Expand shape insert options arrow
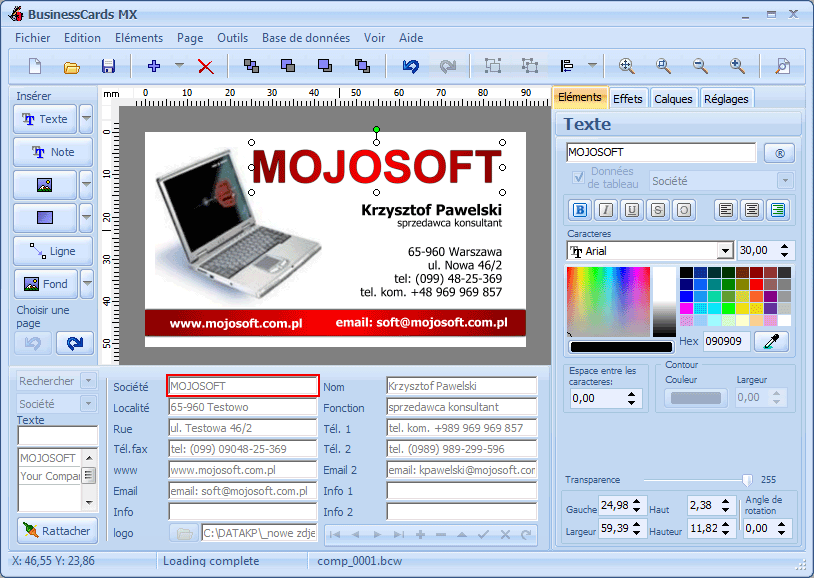Screen dimensions: 814x578 (x=86, y=218)
